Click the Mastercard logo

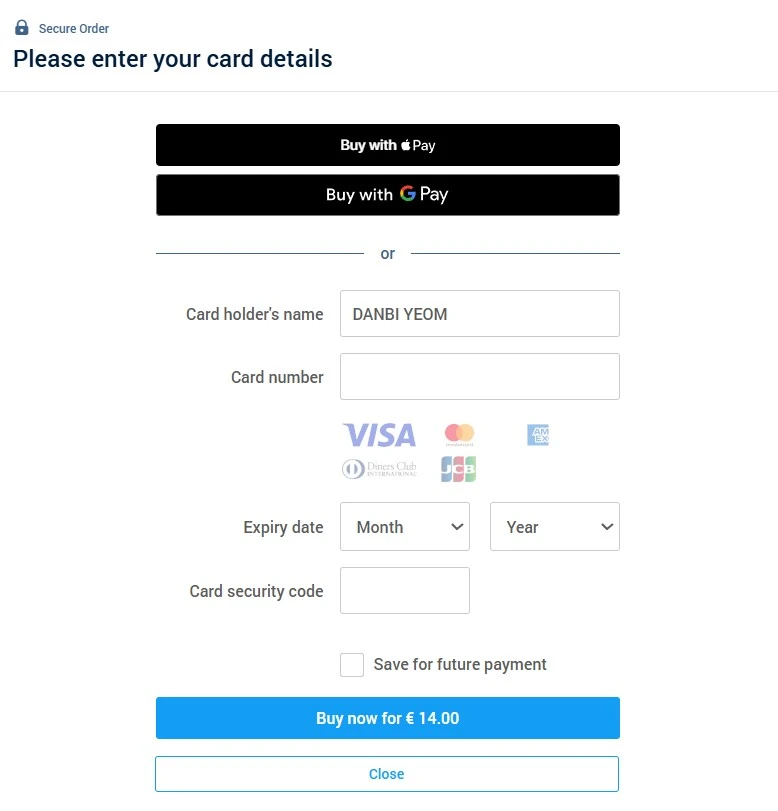pyautogui.click(x=459, y=435)
